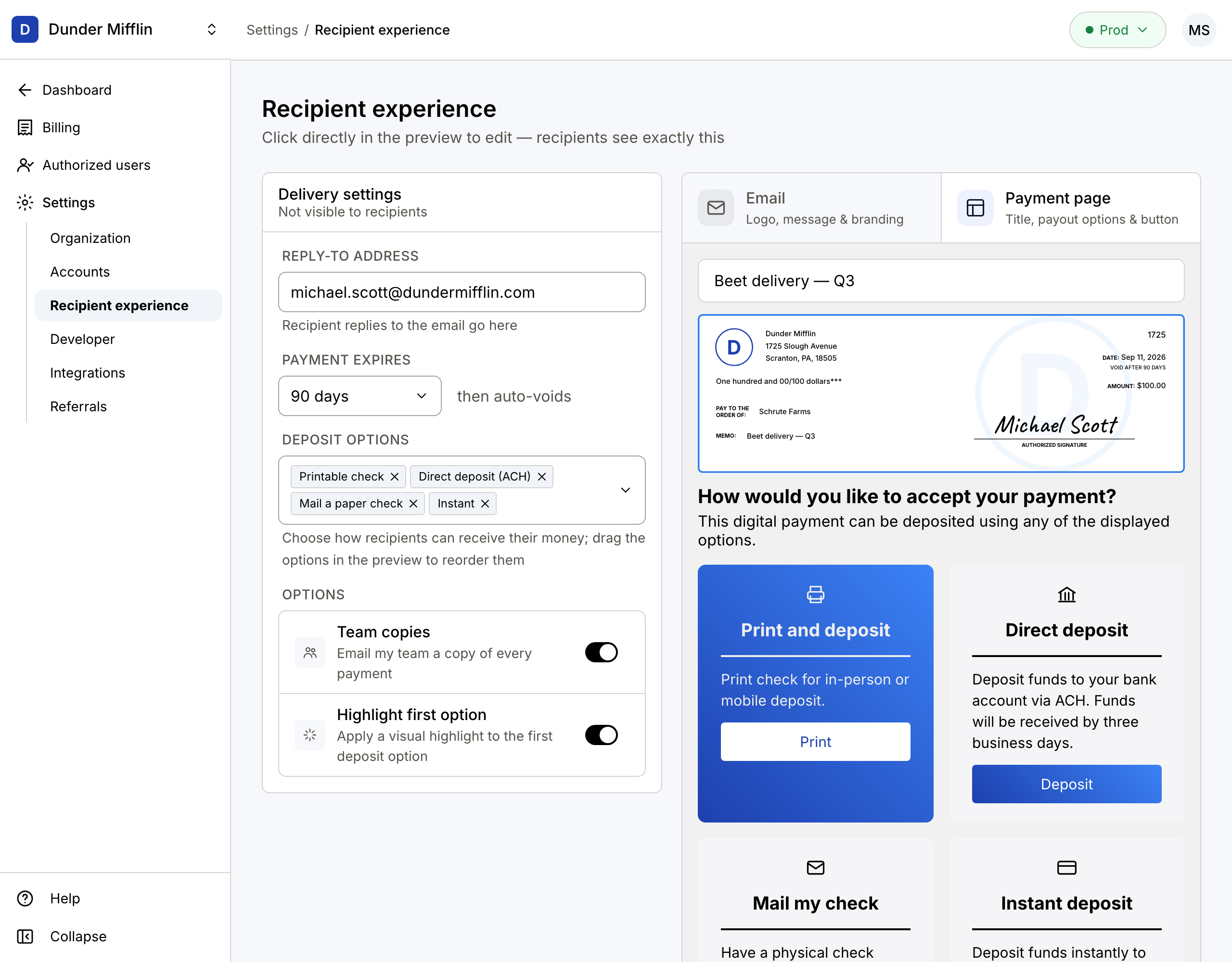Open the Referrals settings page

click(x=78, y=406)
